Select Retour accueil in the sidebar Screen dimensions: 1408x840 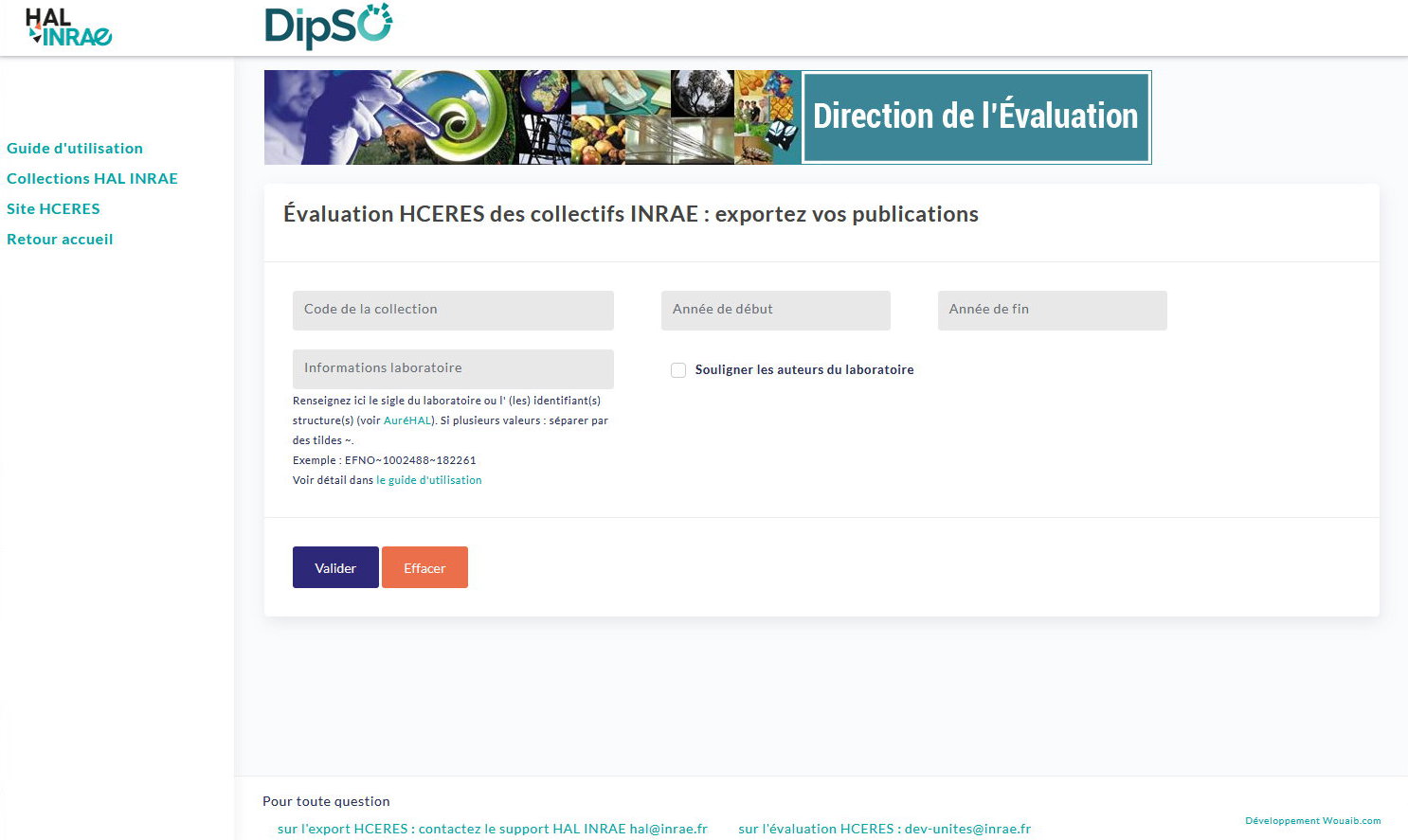(x=60, y=239)
